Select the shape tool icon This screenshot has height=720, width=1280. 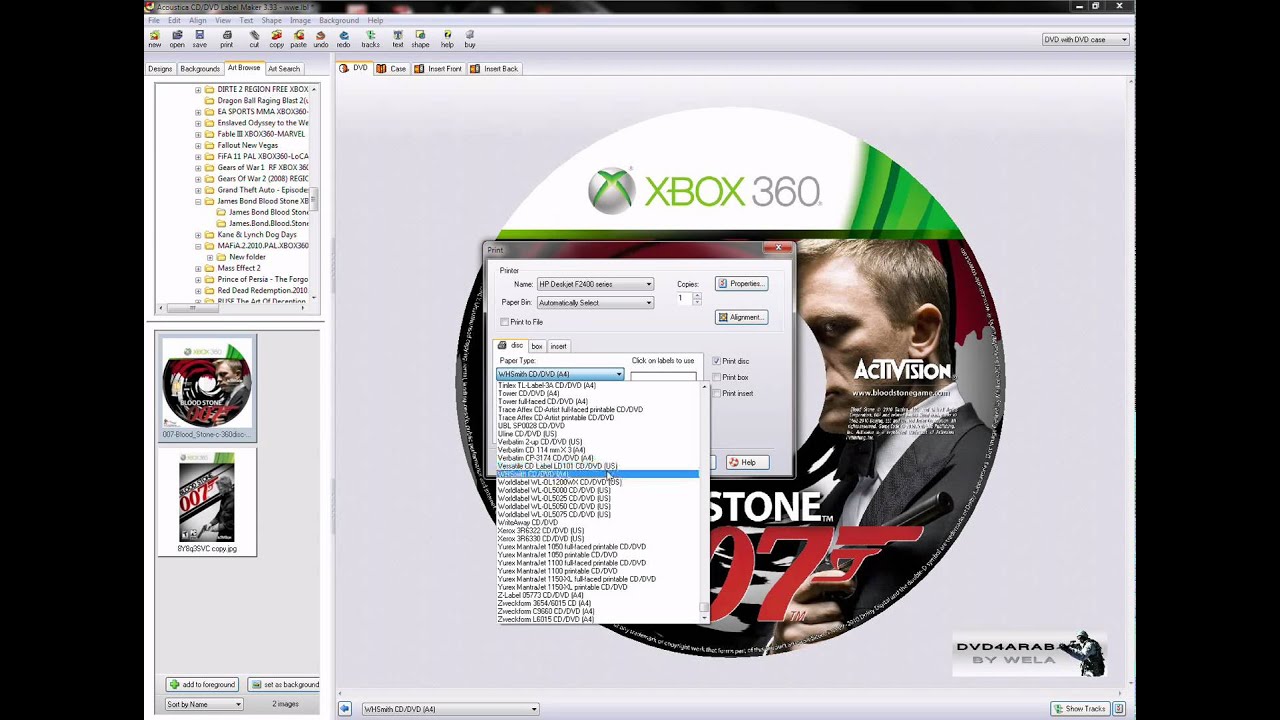pos(421,38)
